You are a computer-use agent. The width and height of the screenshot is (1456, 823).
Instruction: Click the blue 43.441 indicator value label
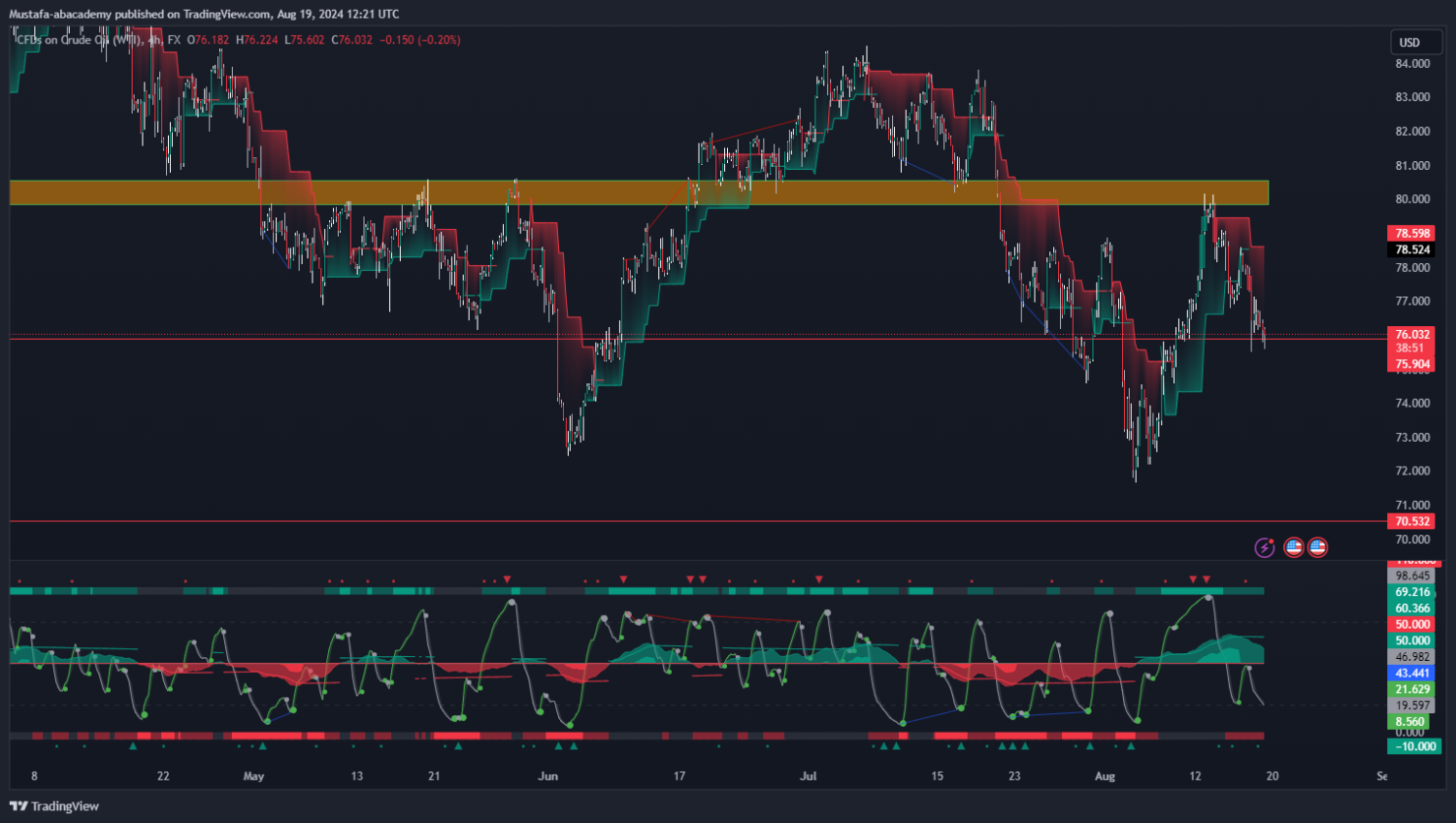pos(1412,673)
